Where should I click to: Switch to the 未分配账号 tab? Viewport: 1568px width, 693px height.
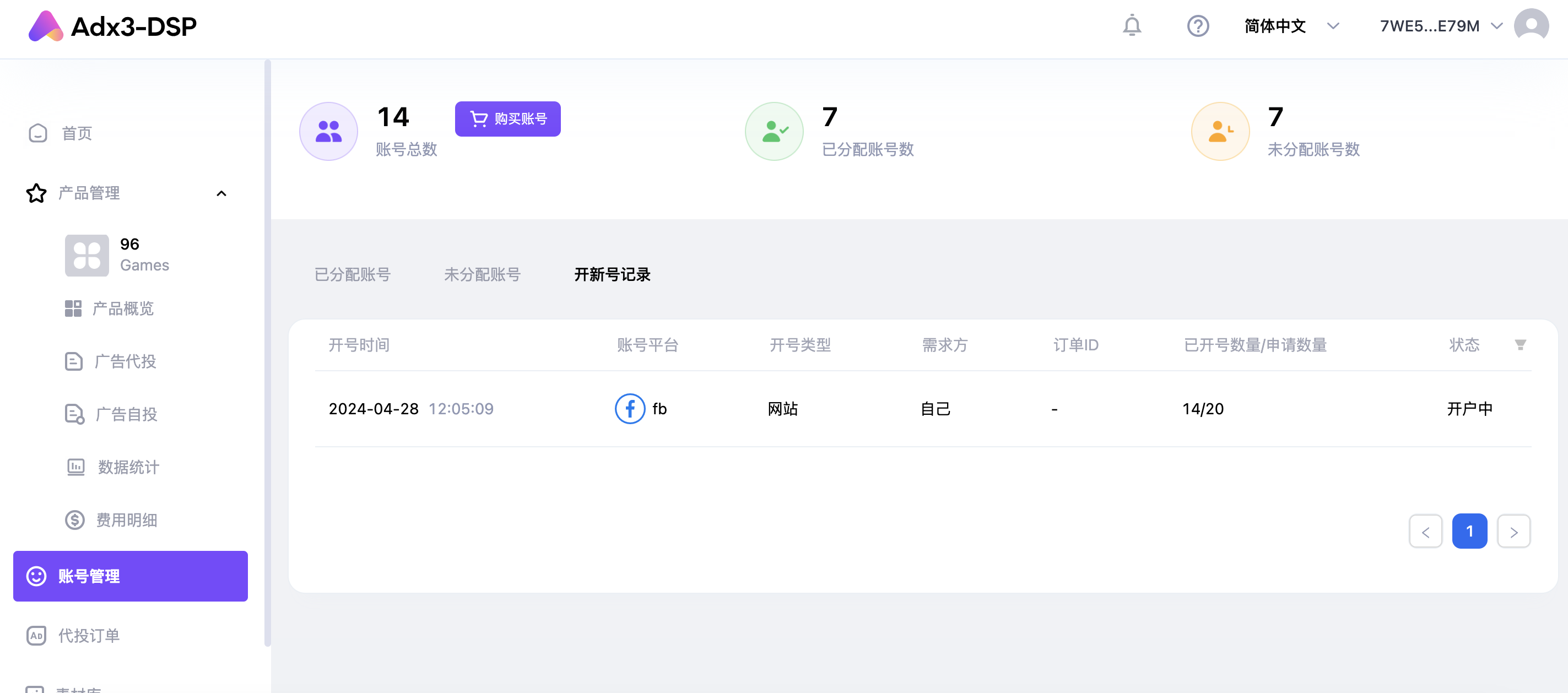[482, 274]
